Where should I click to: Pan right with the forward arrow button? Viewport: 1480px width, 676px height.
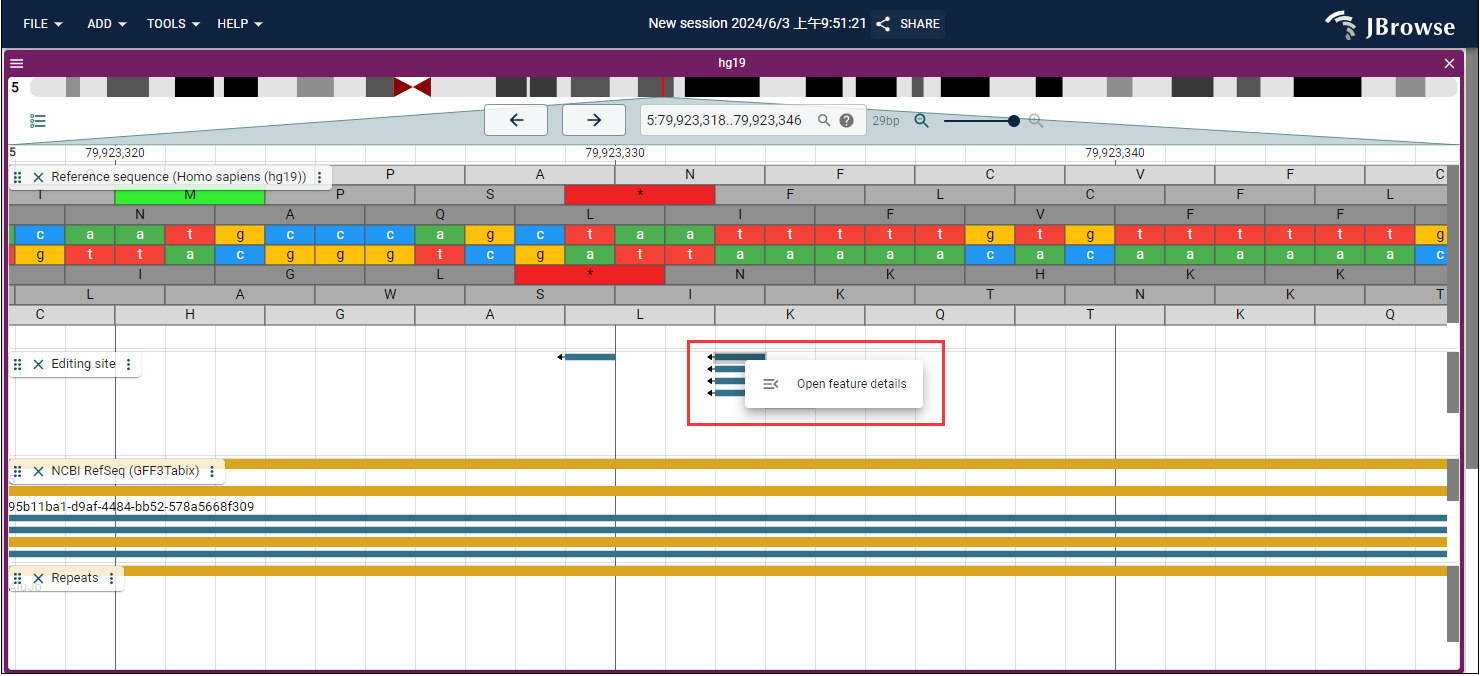pos(594,120)
